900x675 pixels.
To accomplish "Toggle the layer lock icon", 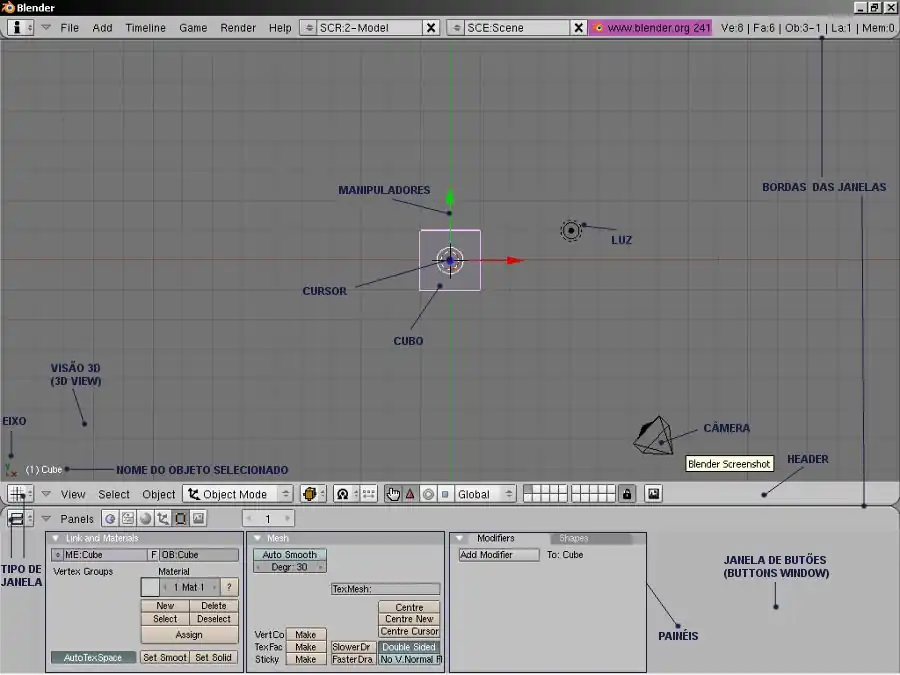I will (x=627, y=494).
